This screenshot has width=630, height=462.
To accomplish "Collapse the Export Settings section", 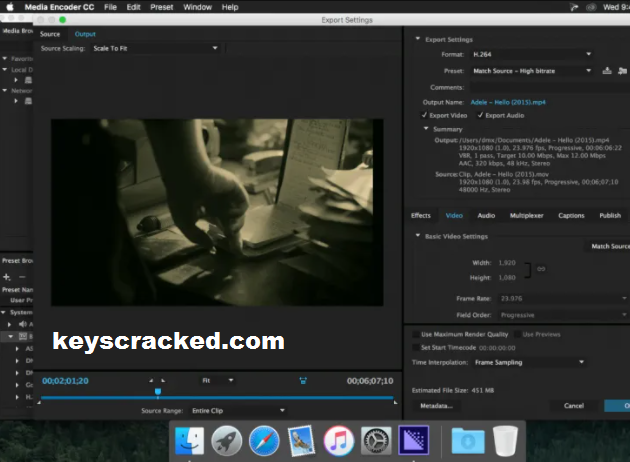I will point(417,39).
